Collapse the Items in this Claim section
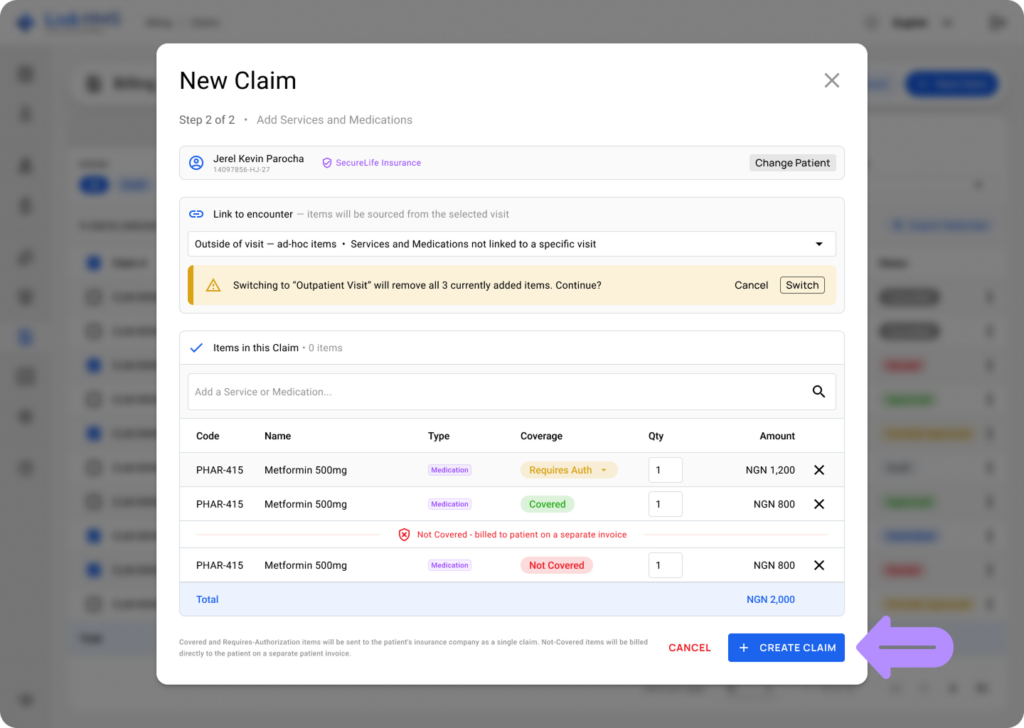The image size is (1024, 728). 196,348
